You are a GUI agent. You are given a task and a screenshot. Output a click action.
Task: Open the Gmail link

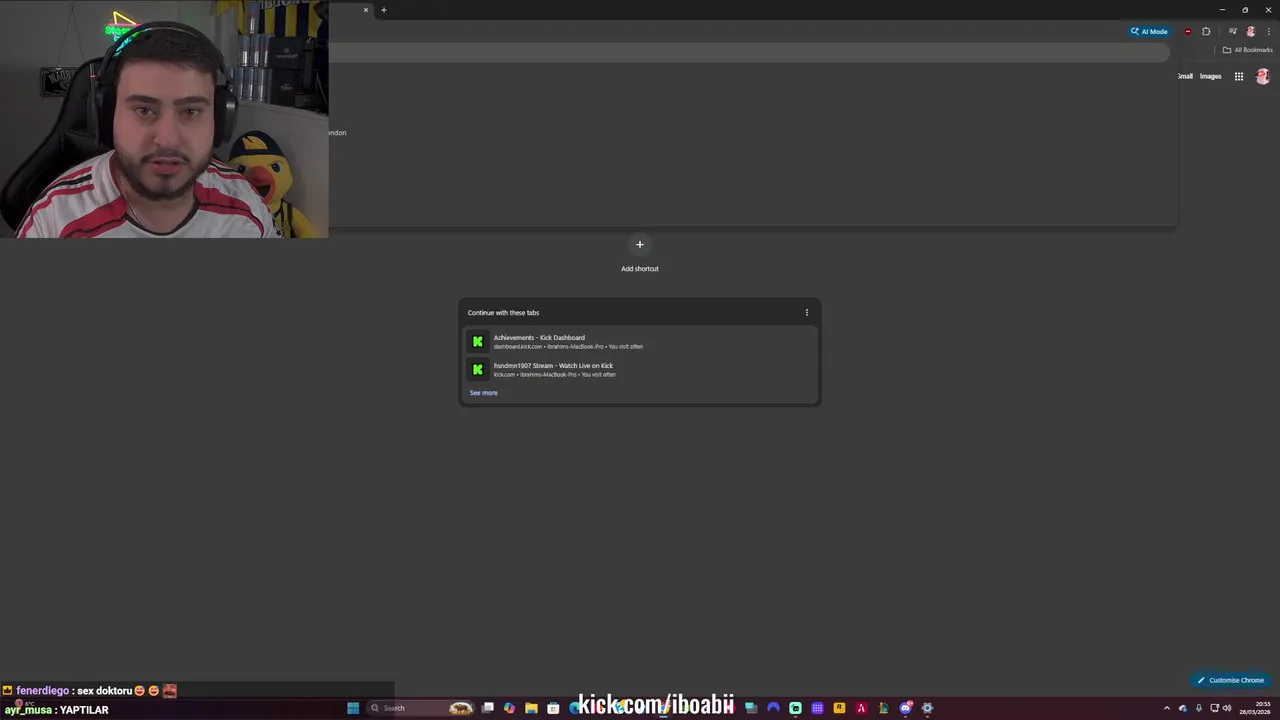tap(1185, 76)
